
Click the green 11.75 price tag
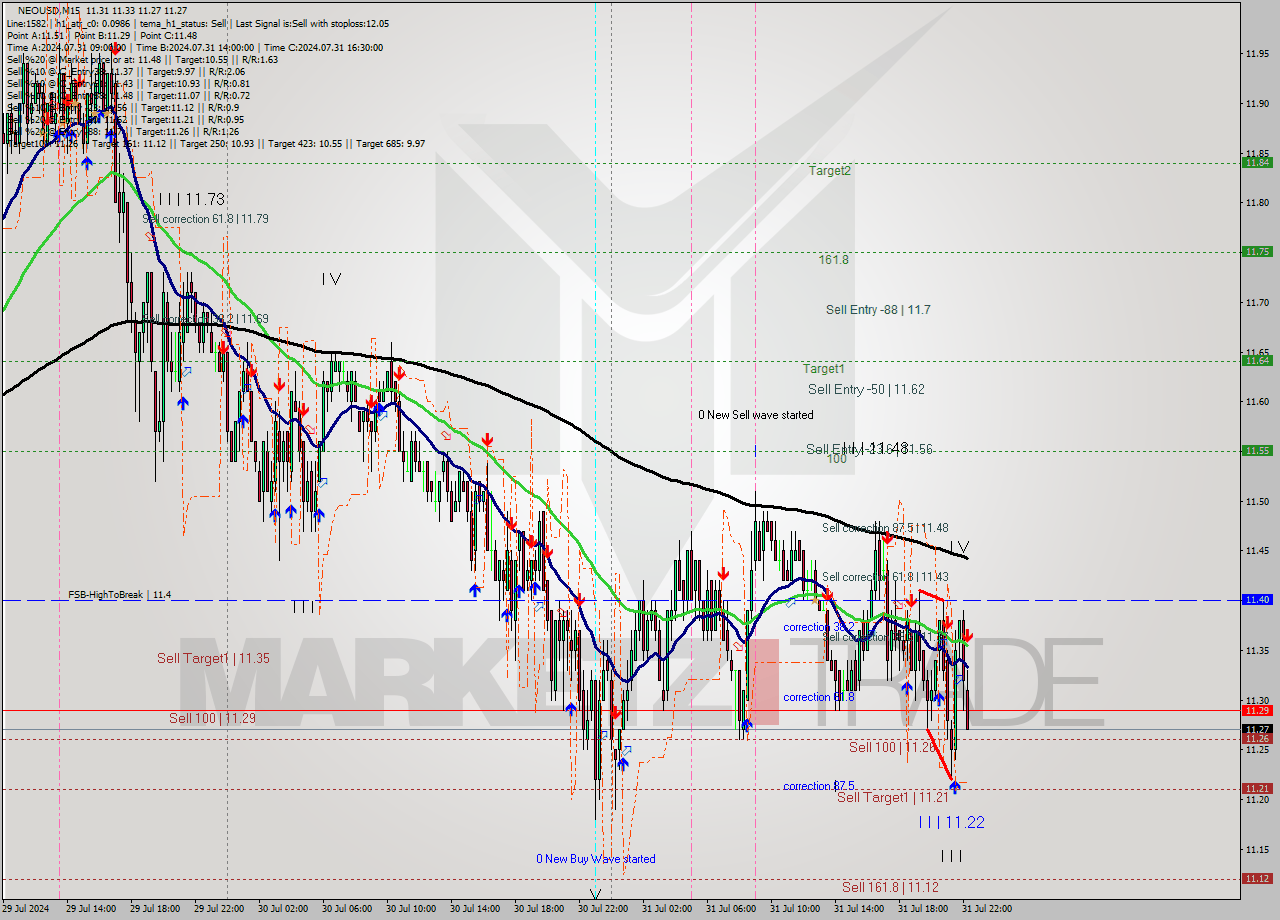click(x=1257, y=252)
